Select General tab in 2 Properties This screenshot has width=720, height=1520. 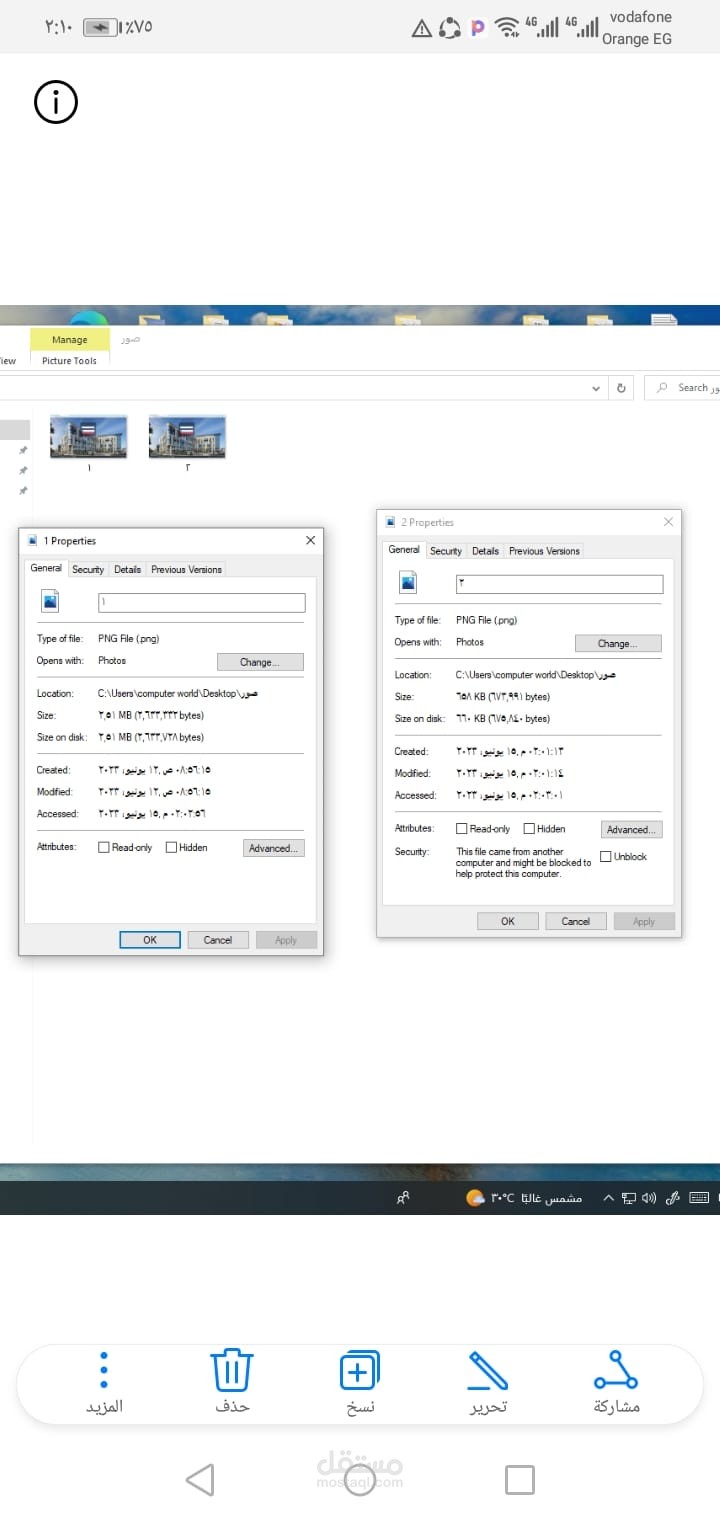(404, 549)
